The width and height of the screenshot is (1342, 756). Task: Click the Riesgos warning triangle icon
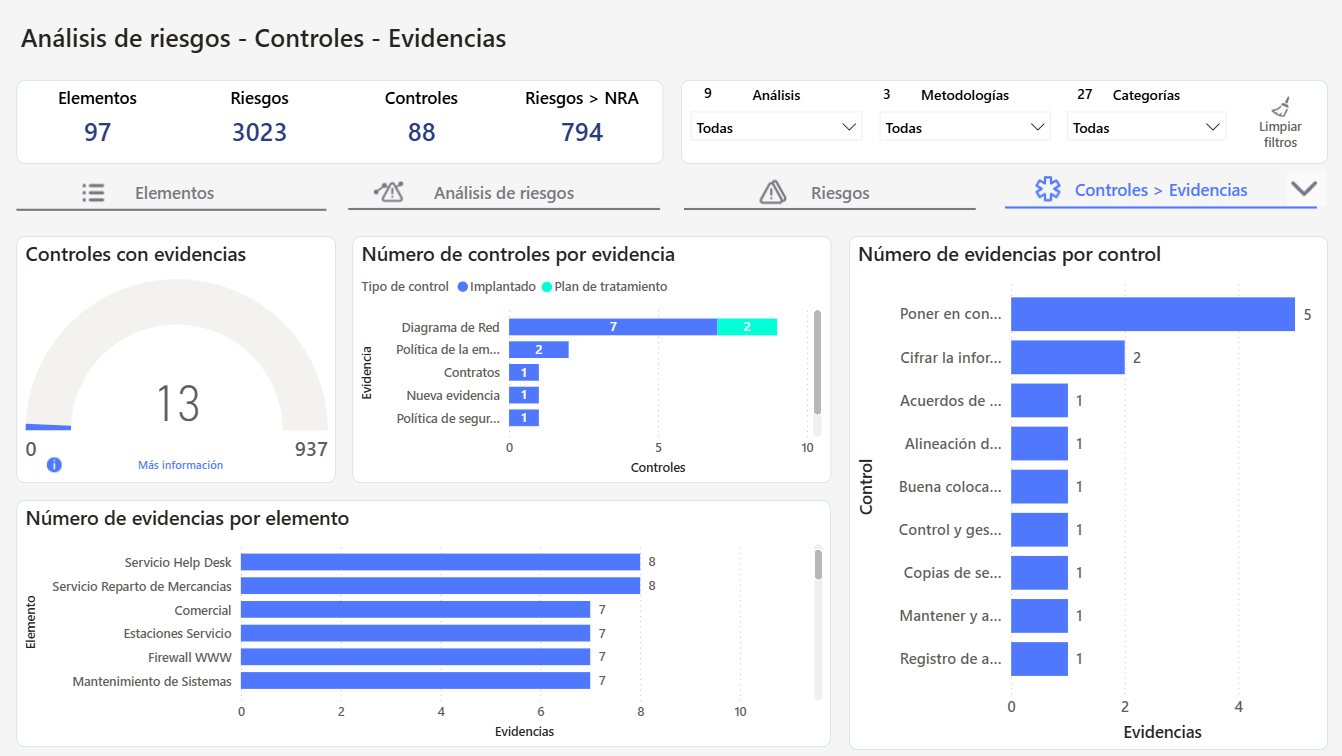tap(772, 193)
